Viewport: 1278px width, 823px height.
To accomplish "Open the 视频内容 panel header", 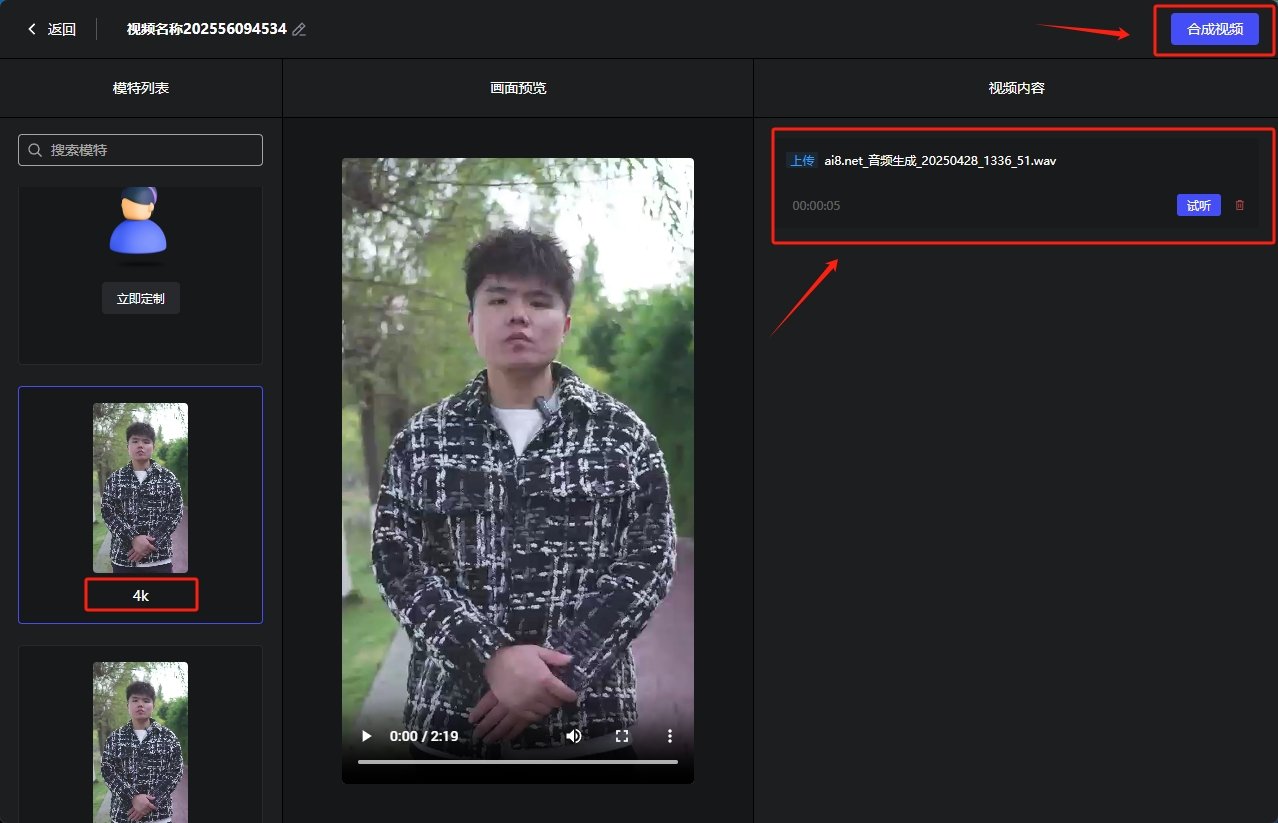I will (x=1016, y=87).
